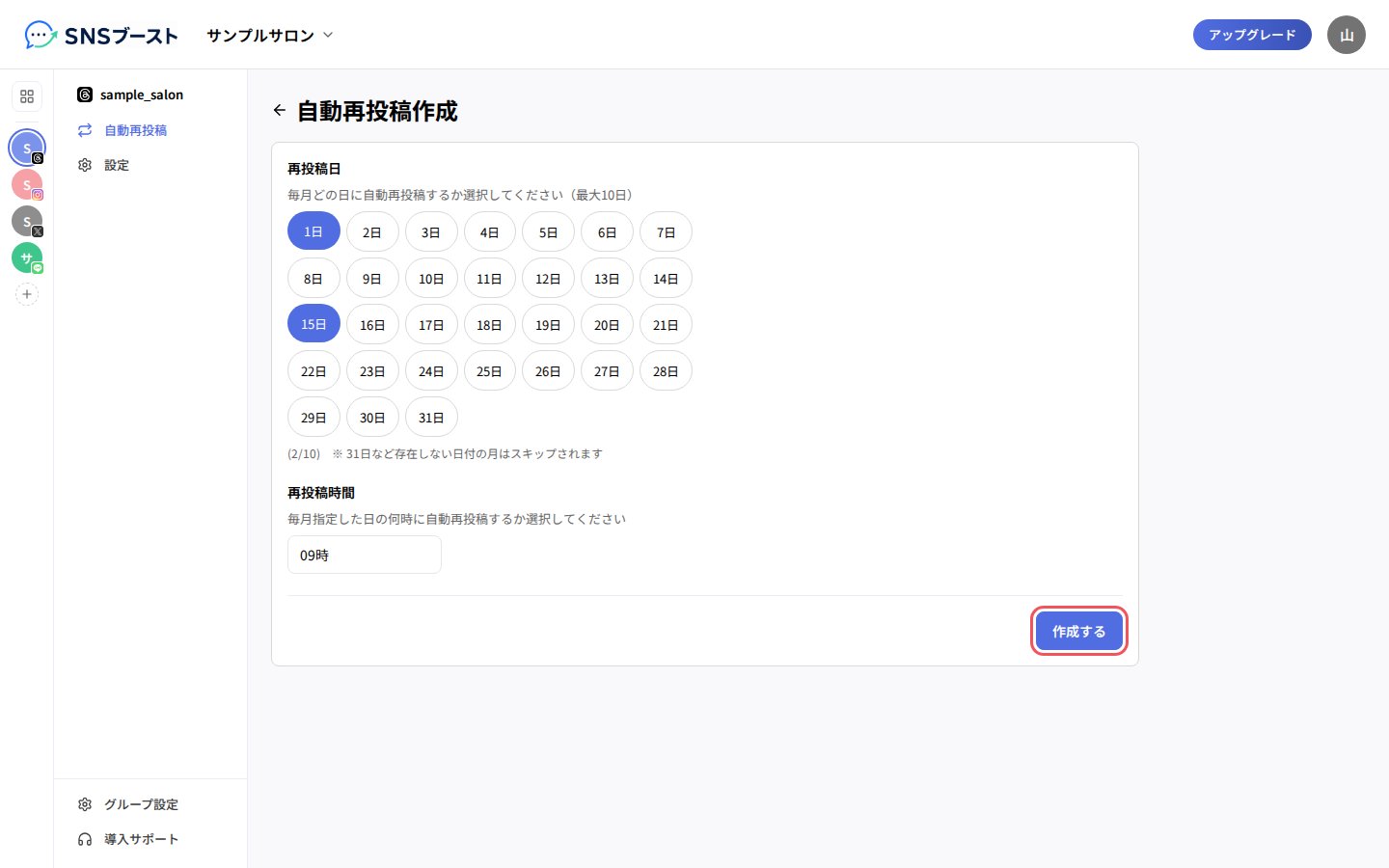Image resolution: width=1389 pixels, height=868 pixels.
Task: Click the 作成する button
Action: coord(1079,631)
